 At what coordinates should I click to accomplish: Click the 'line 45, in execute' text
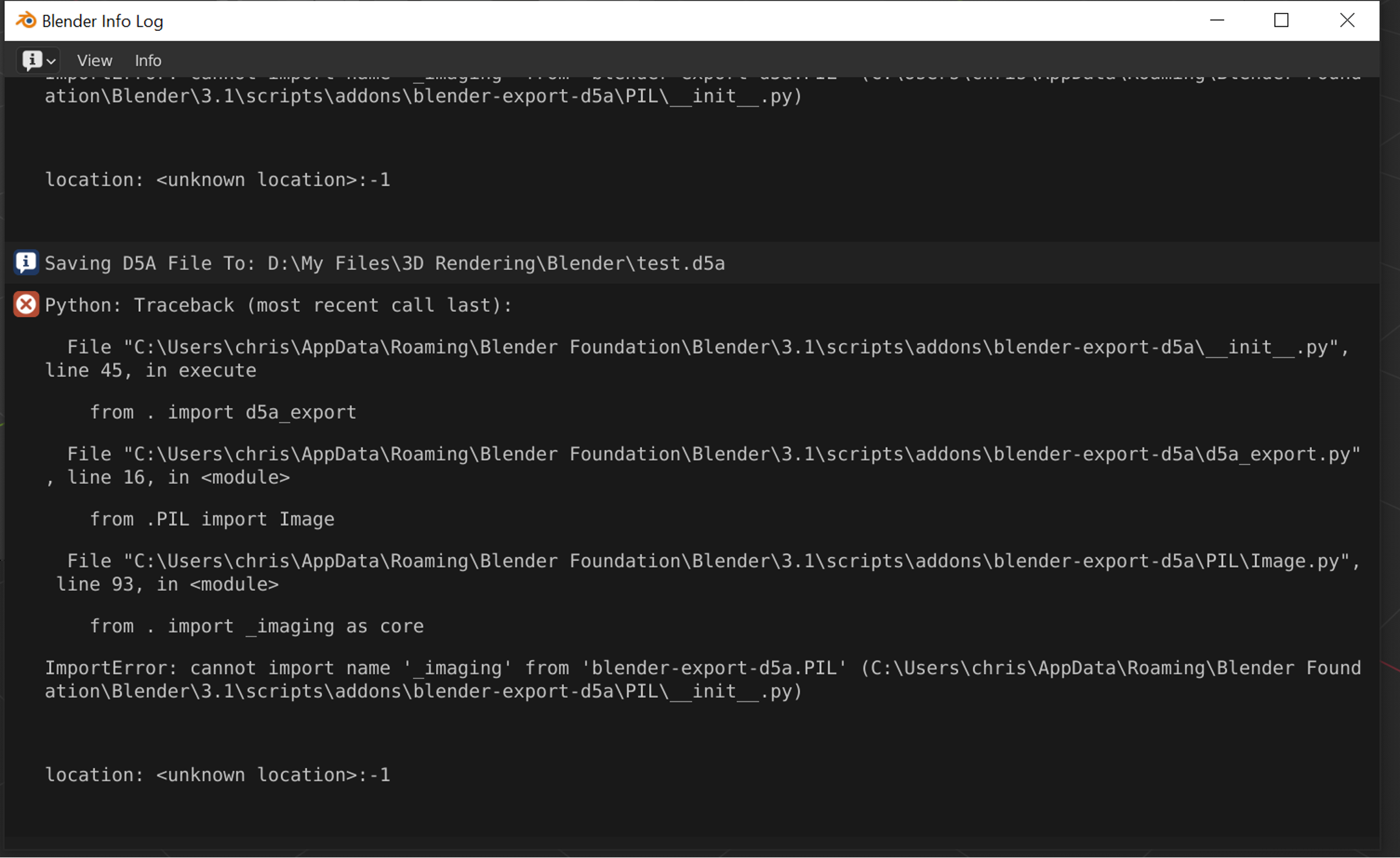pos(151,371)
